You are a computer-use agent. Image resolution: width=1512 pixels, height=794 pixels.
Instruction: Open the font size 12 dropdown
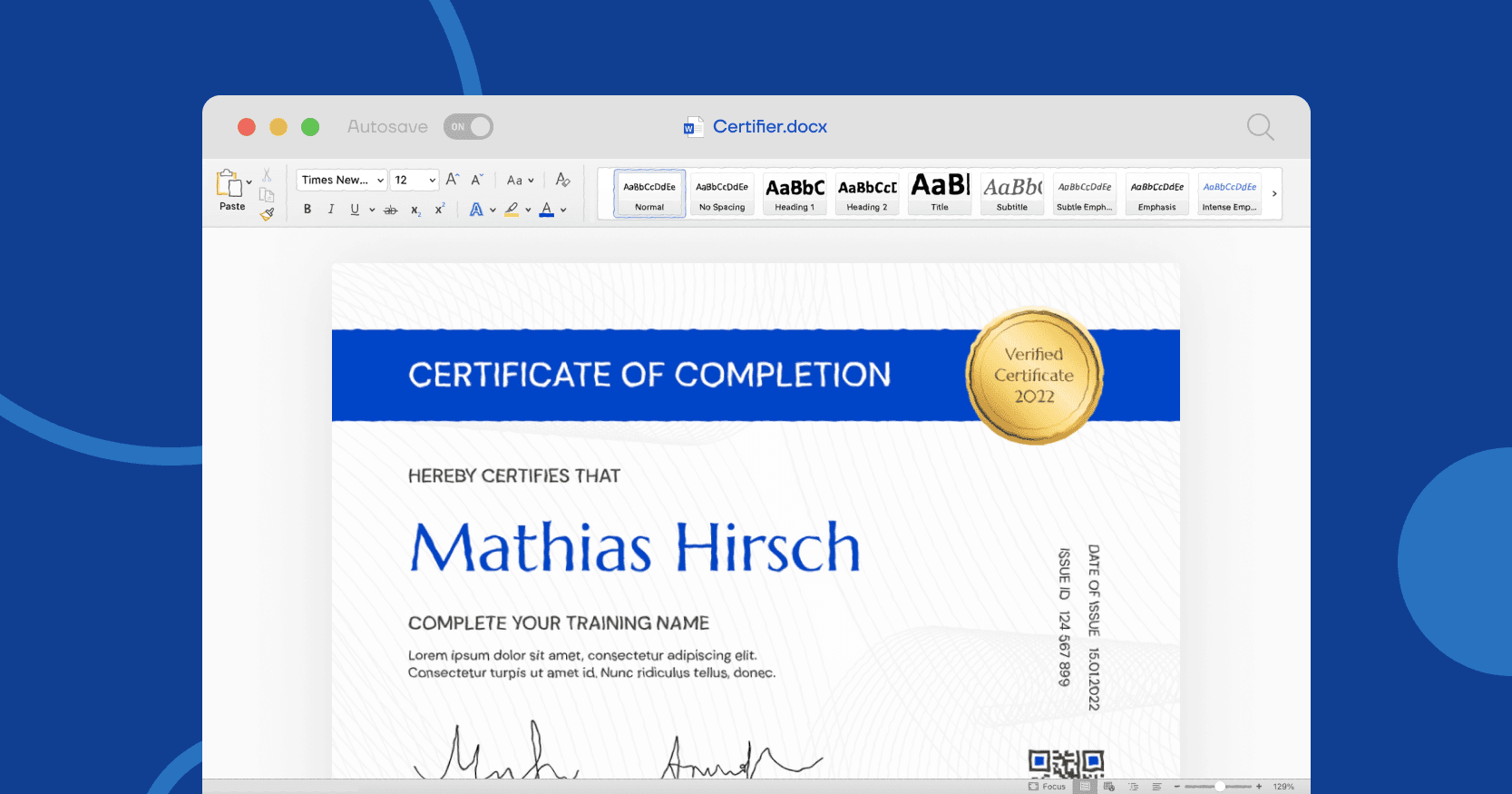(x=415, y=180)
